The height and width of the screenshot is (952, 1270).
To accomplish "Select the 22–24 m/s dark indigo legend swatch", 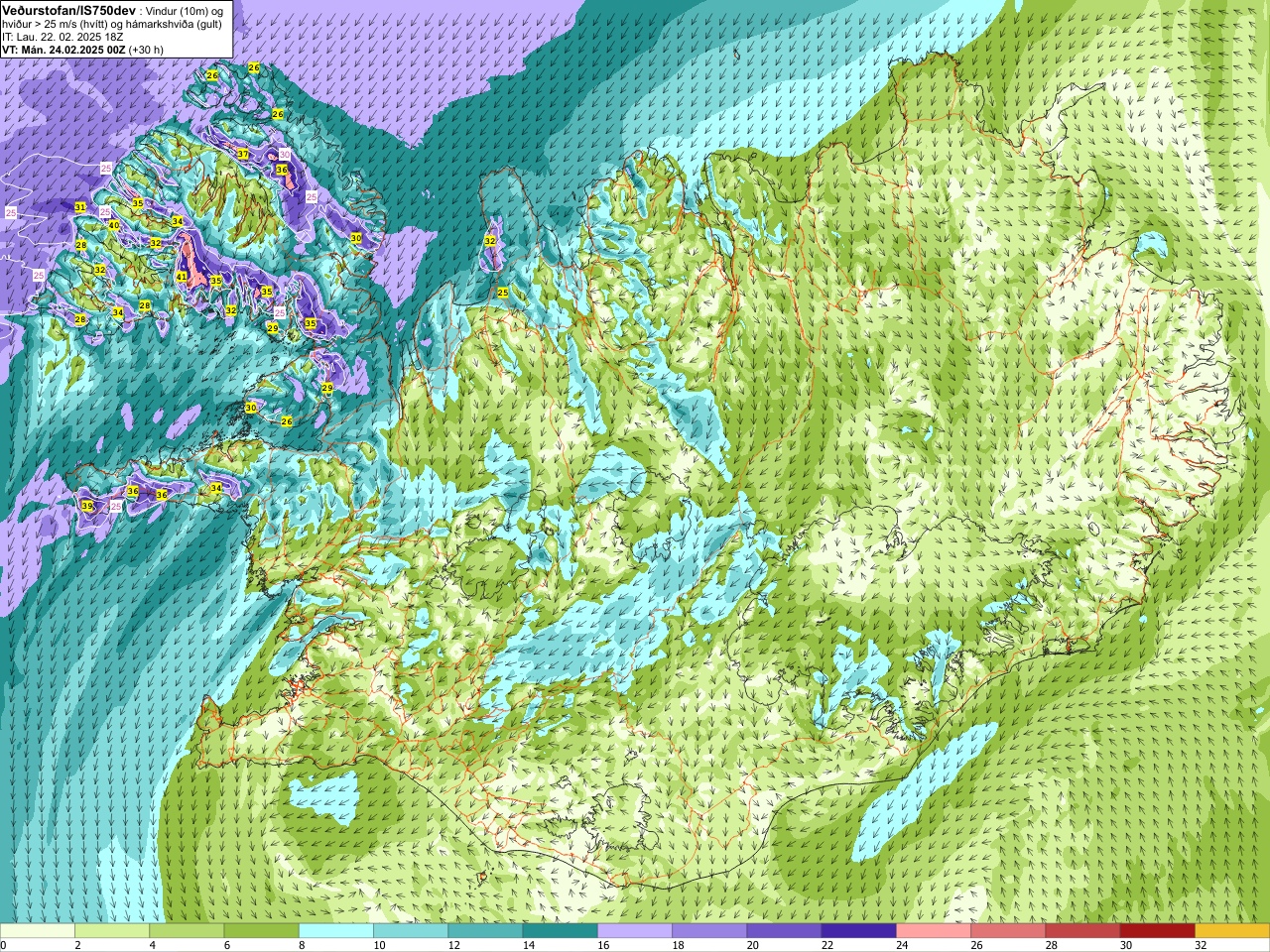I will (x=858, y=931).
